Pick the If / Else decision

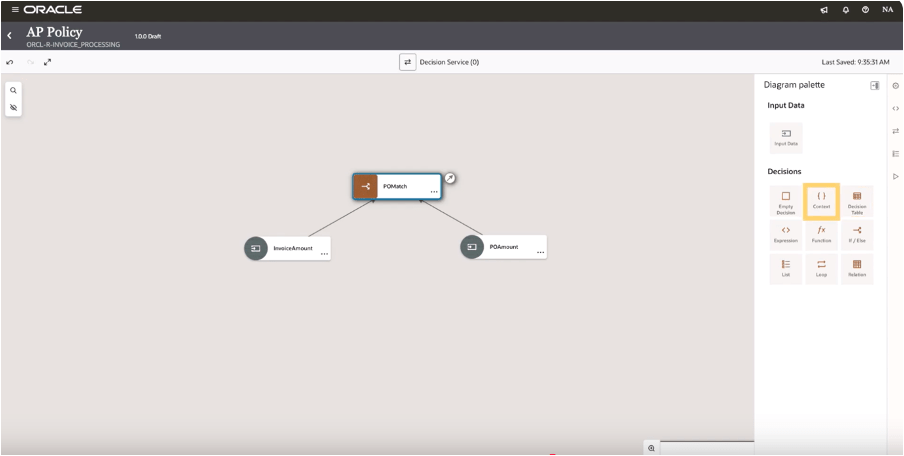[x=857, y=235]
